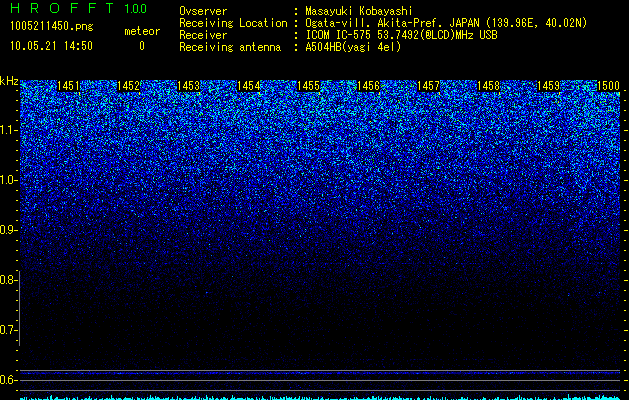
Task: Click the 0.9 kHz axis label
Action: (x=7, y=230)
